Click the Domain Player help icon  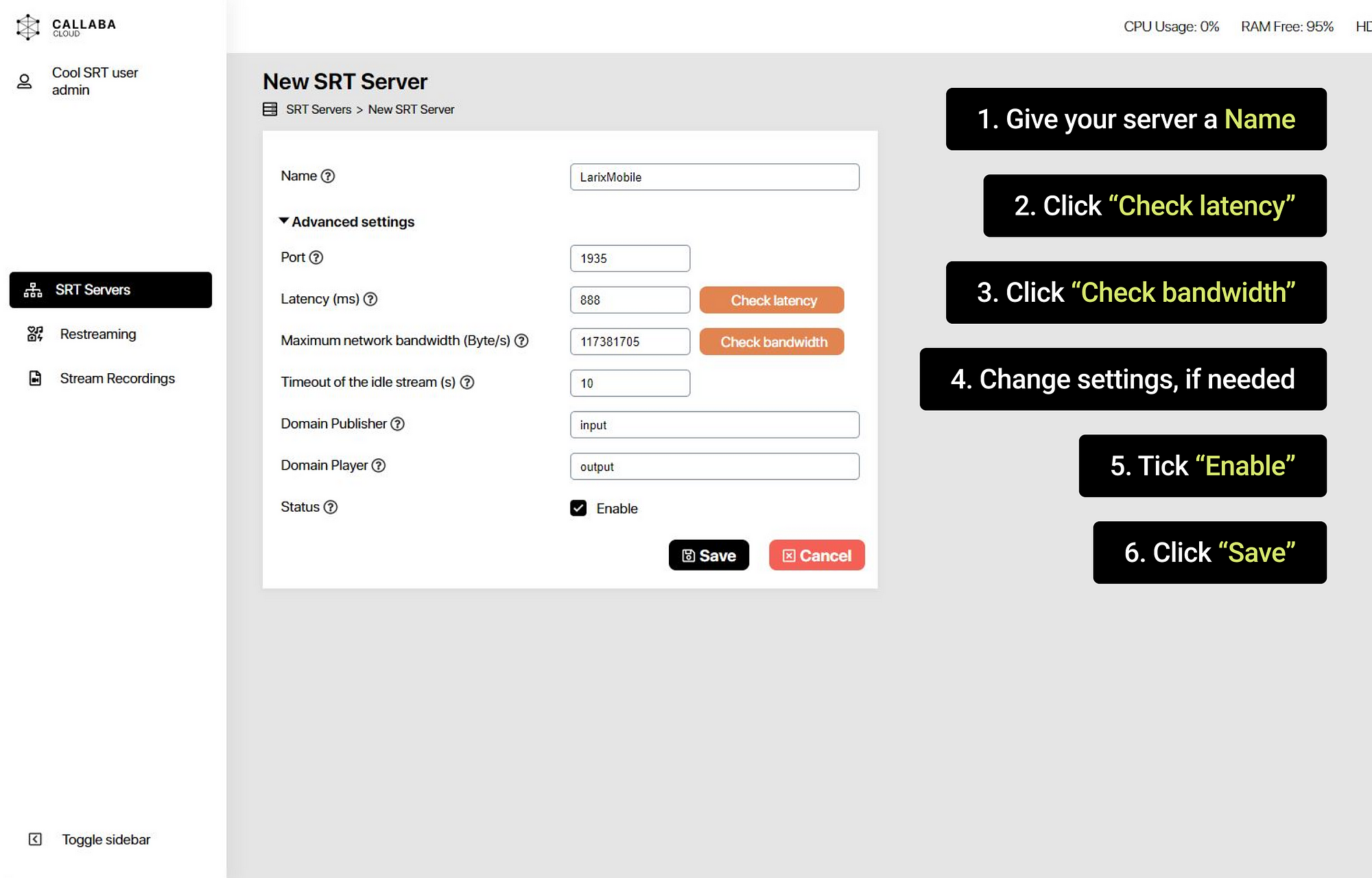(x=379, y=466)
